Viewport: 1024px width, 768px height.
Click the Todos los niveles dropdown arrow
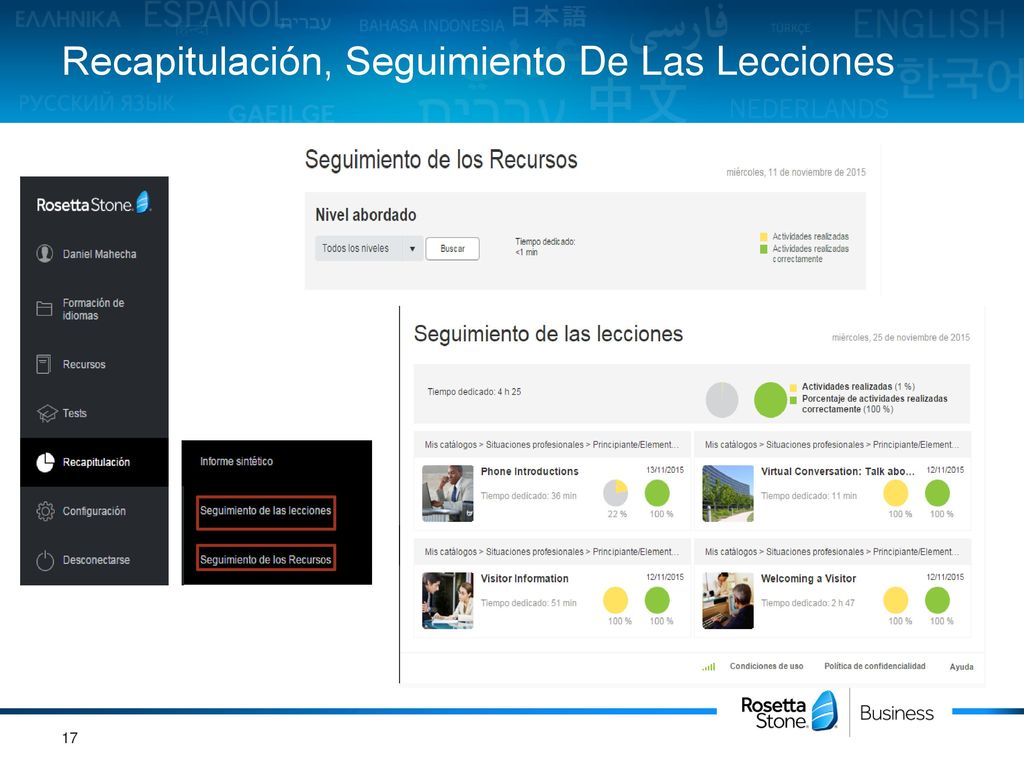[412, 249]
